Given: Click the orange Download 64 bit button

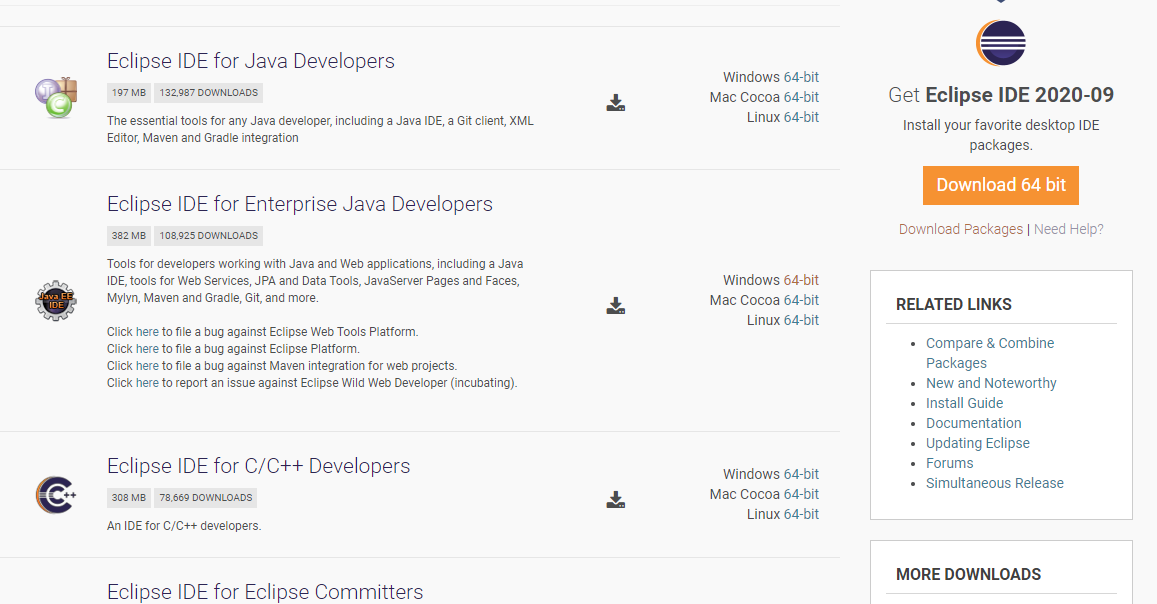Looking at the screenshot, I should click(x=1001, y=185).
